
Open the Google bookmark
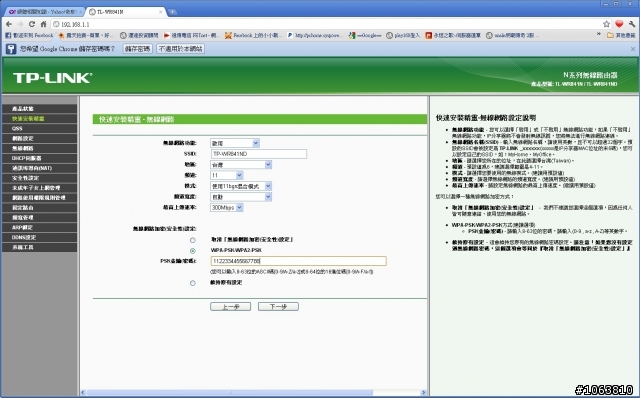click(x=364, y=36)
